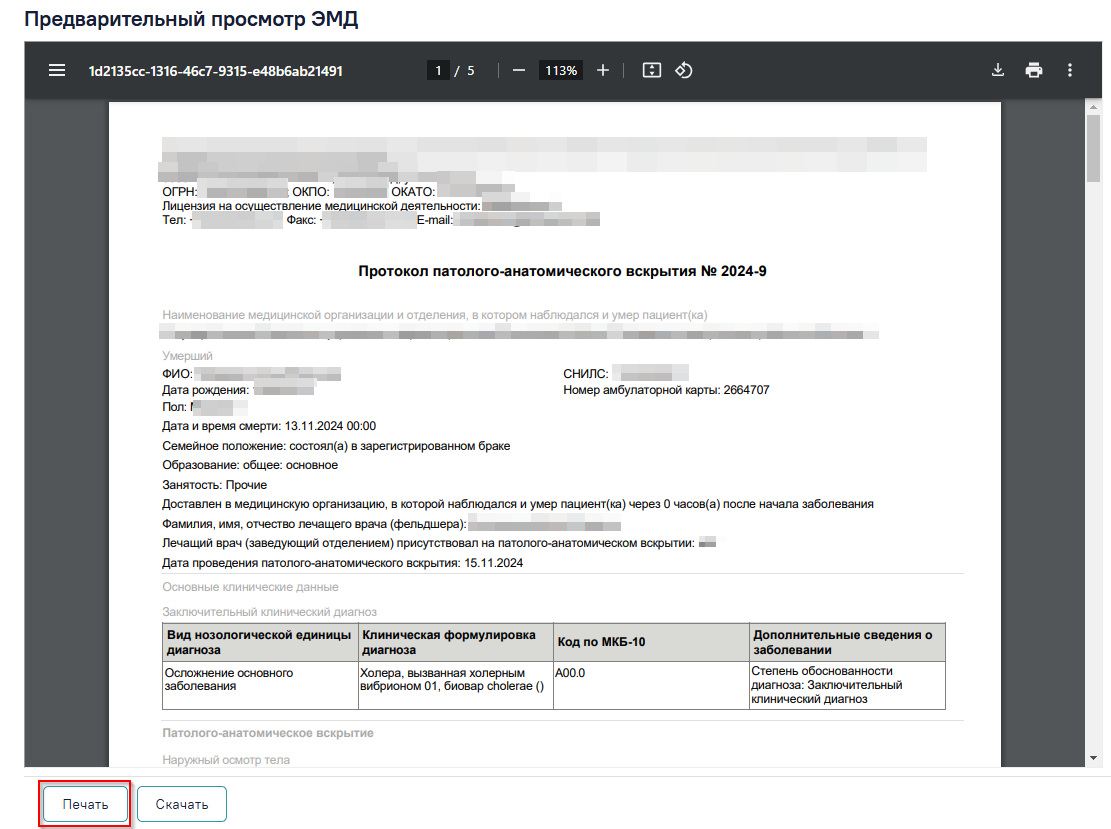Click the section heading Патолого-анатомическое вскрытие
The height and width of the screenshot is (829, 1111).
(x=268, y=733)
